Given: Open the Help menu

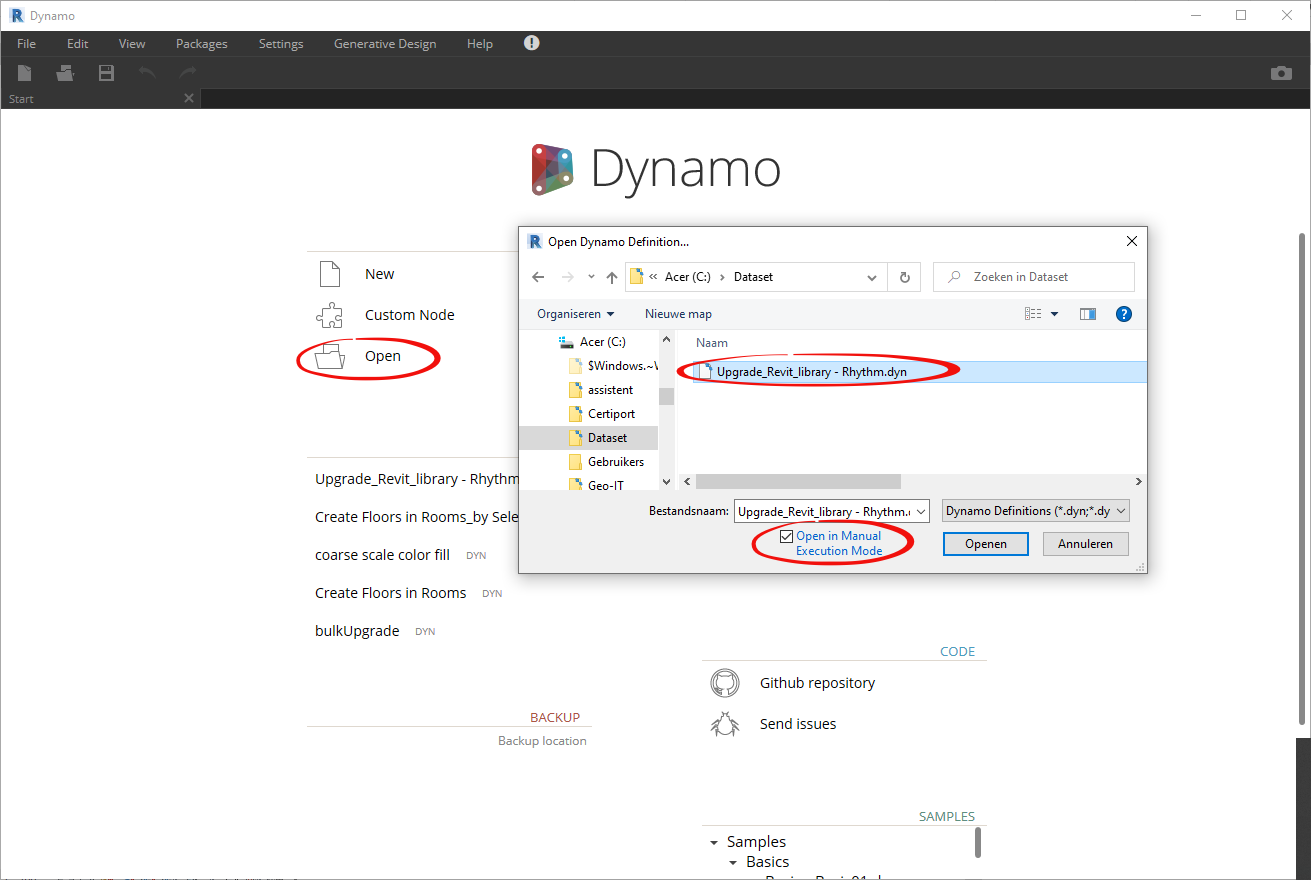Looking at the screenshot, I should [480, 44].
